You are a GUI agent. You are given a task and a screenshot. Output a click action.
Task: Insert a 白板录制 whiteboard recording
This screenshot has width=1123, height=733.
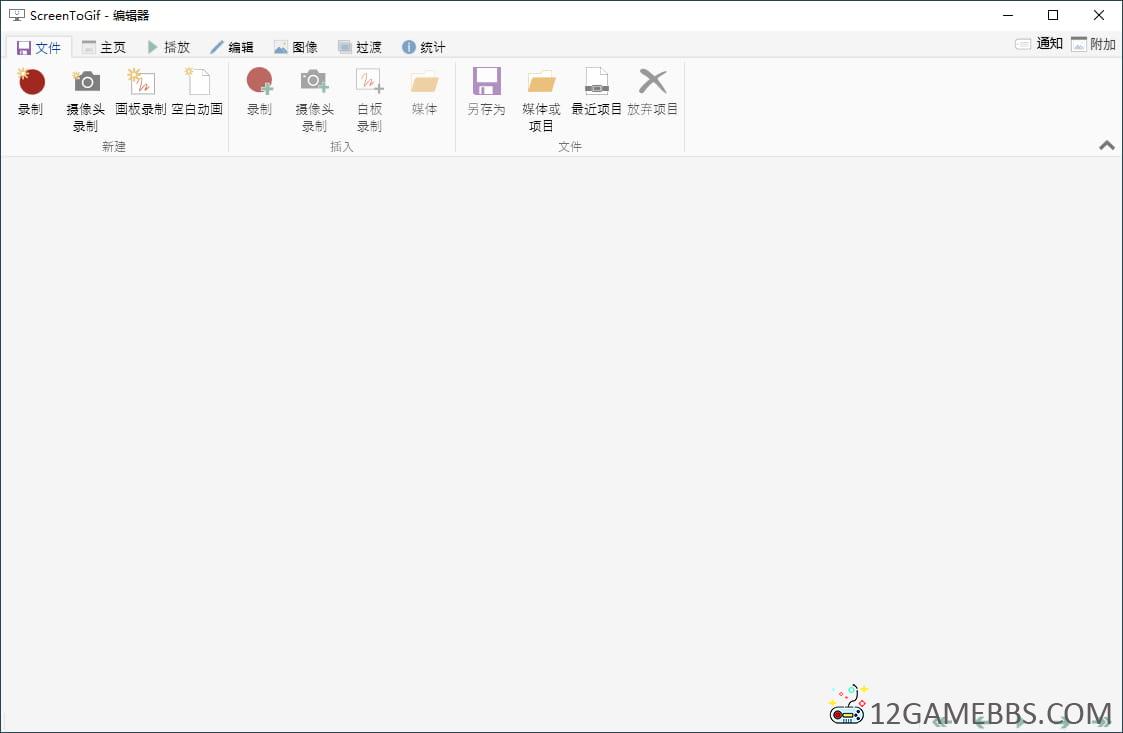click(369, 83)
